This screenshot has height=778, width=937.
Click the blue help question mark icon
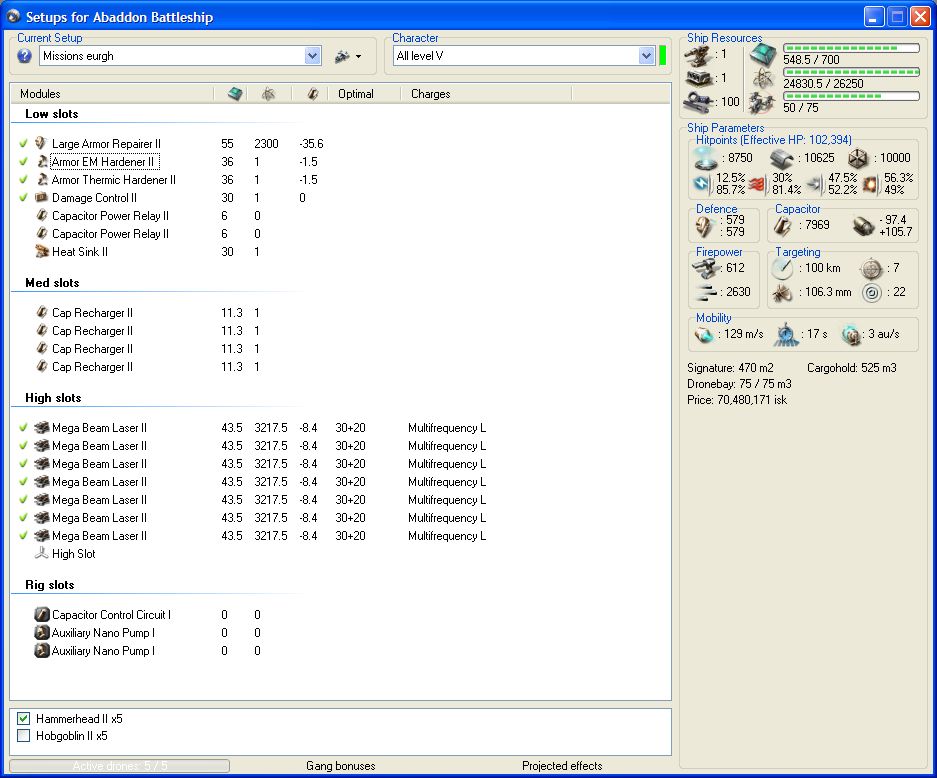coord(25,56)
